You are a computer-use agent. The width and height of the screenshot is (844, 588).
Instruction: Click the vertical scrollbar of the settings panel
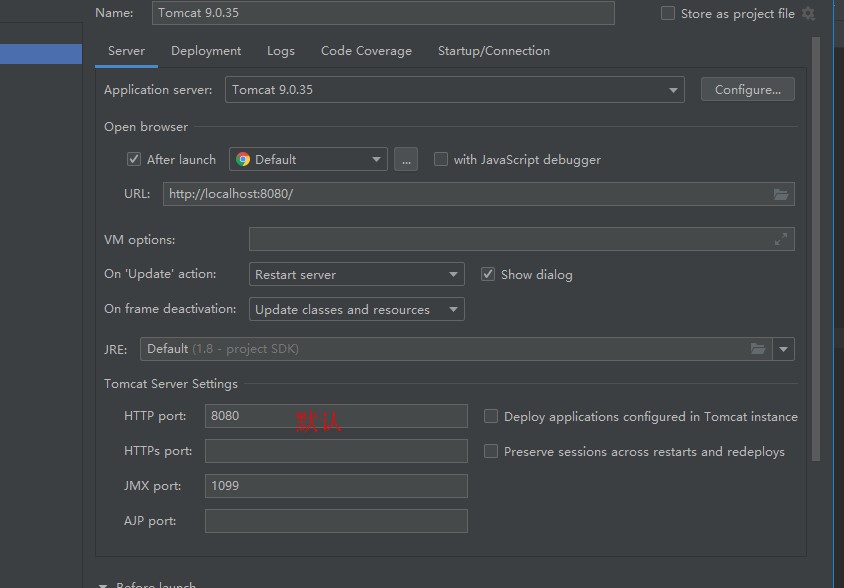816,249
